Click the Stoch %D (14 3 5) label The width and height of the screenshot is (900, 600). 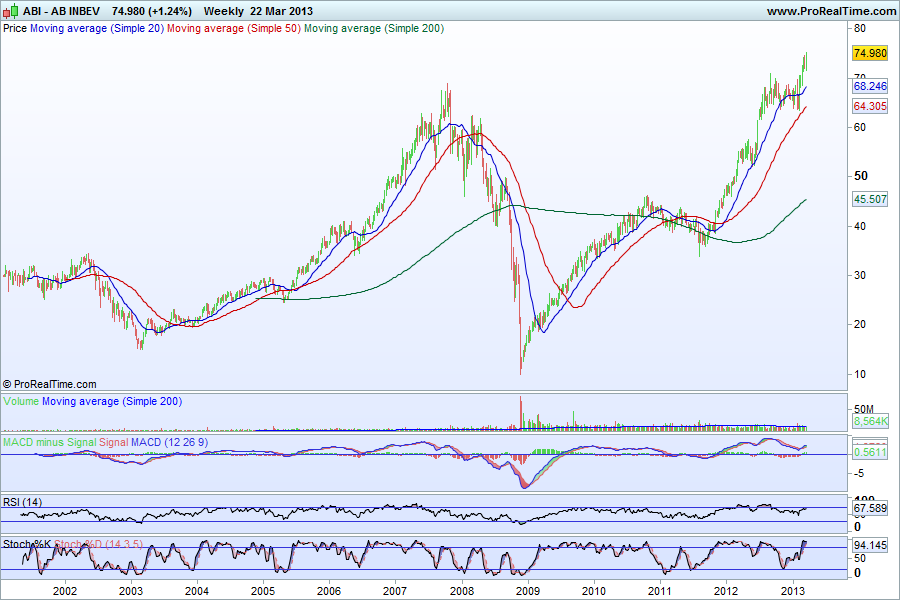click(x=98, y=544)
